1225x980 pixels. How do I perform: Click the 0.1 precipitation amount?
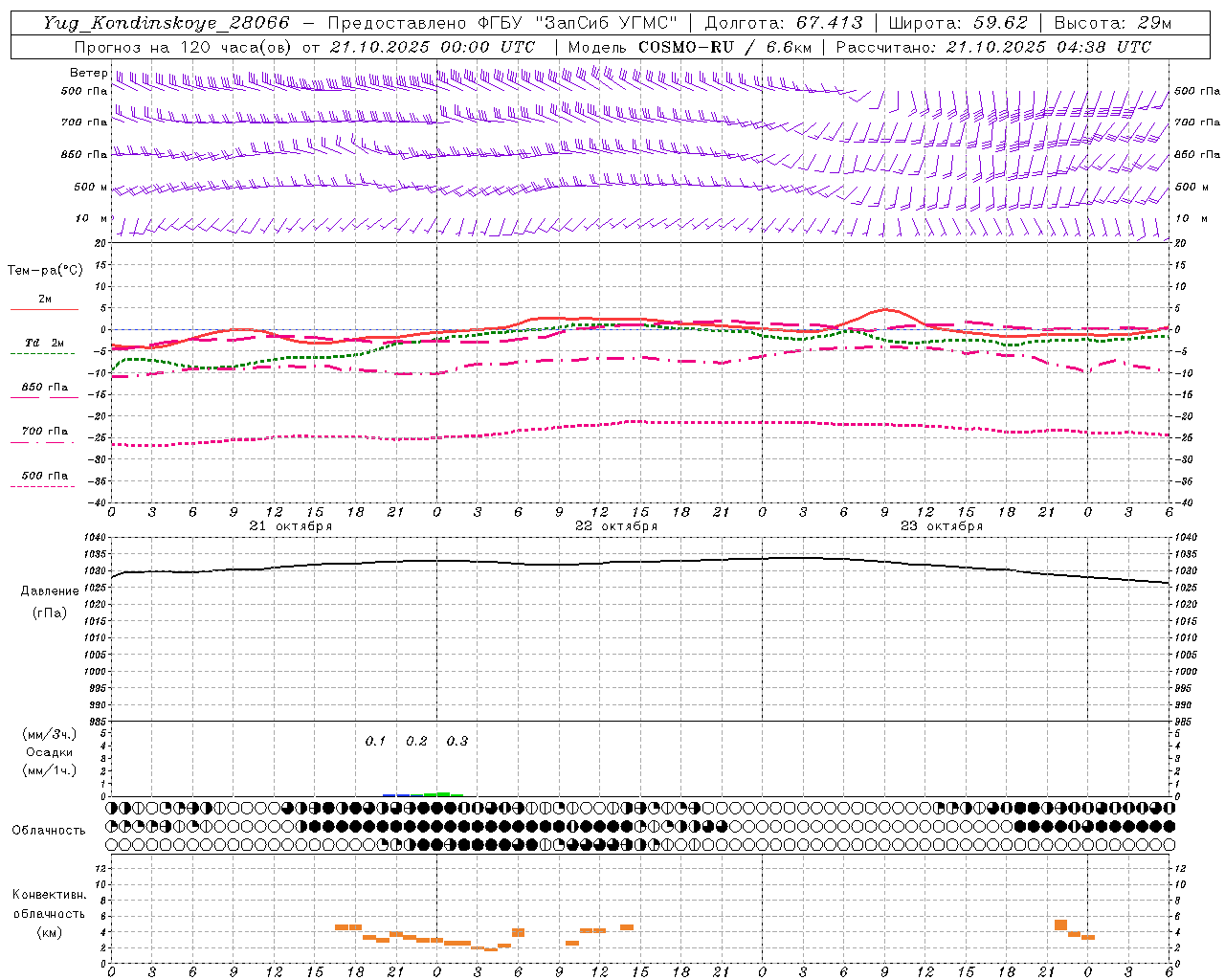(x=375, y=741)
